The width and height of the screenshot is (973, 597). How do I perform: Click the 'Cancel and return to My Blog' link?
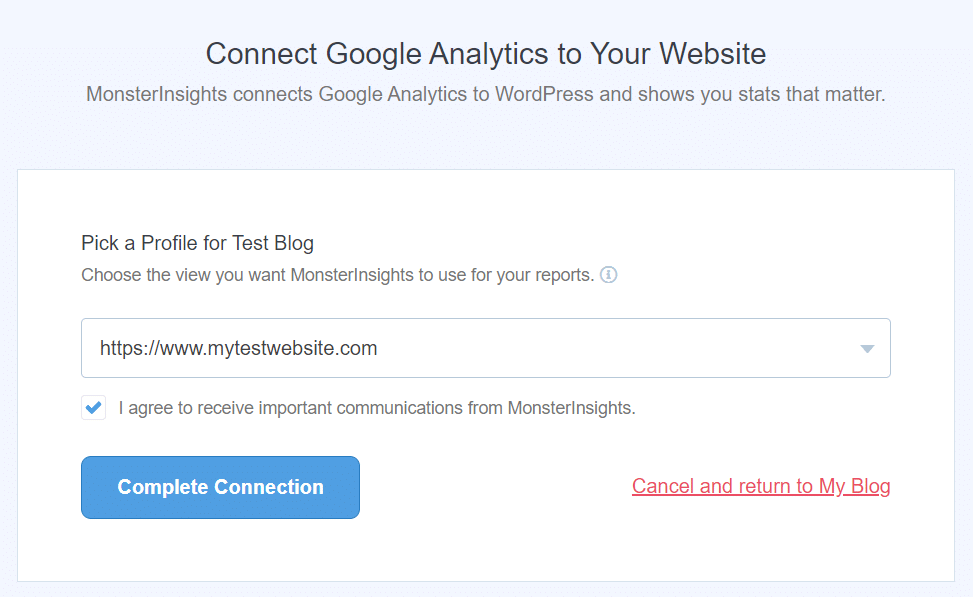coord(760,486)
